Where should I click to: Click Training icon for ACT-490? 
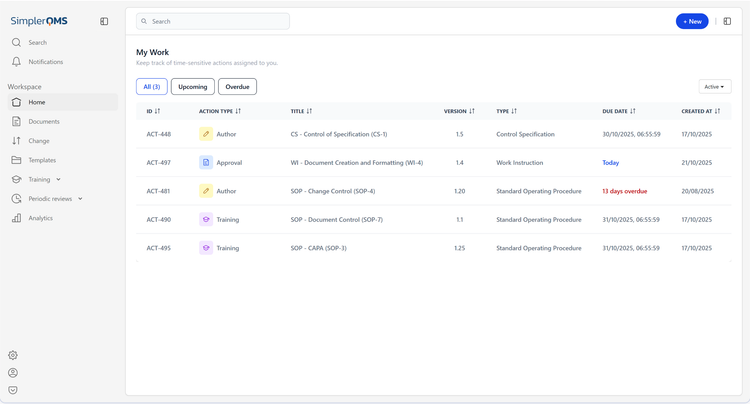click(x=206, y=219)
